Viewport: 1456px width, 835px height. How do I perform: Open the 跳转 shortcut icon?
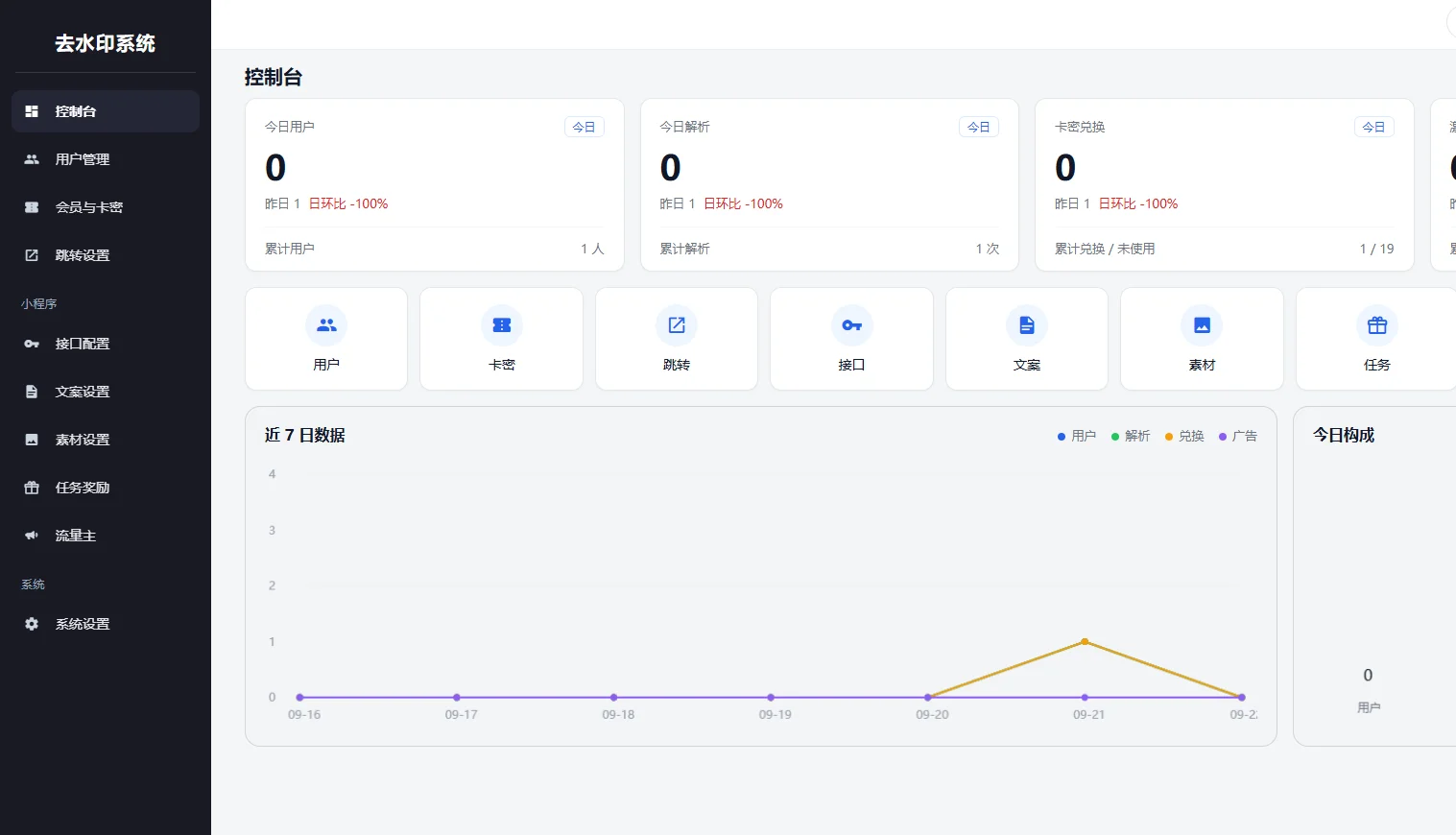click(677, 325)
